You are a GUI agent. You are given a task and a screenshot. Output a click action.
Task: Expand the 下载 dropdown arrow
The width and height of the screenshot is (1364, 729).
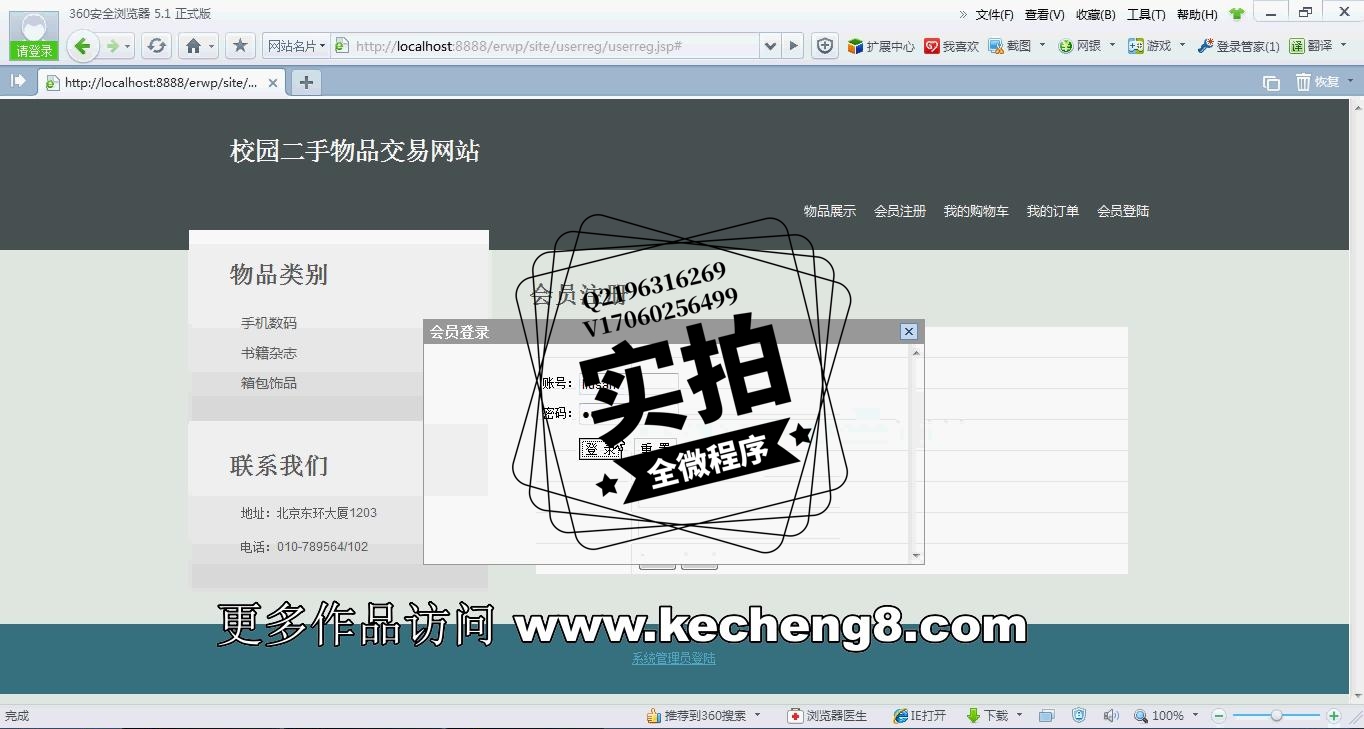1019,715
